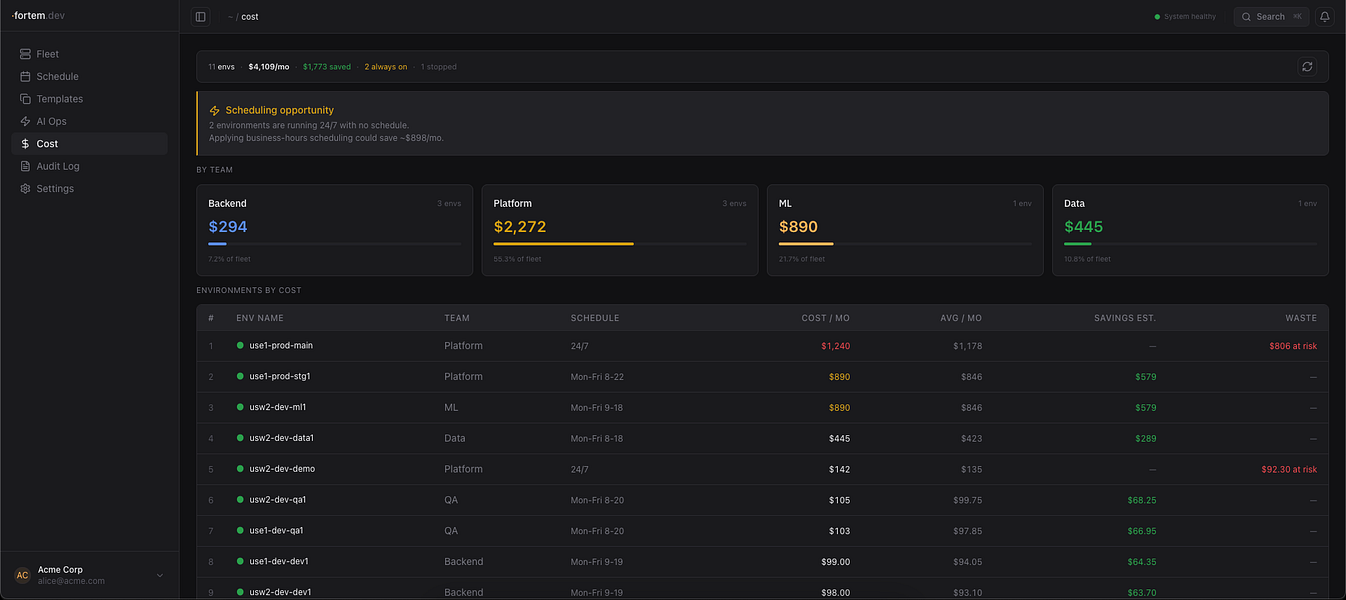This screenshot has width=1346, height=600.
Task: Sort by the COST / MO column header
Action: (825, 318)
